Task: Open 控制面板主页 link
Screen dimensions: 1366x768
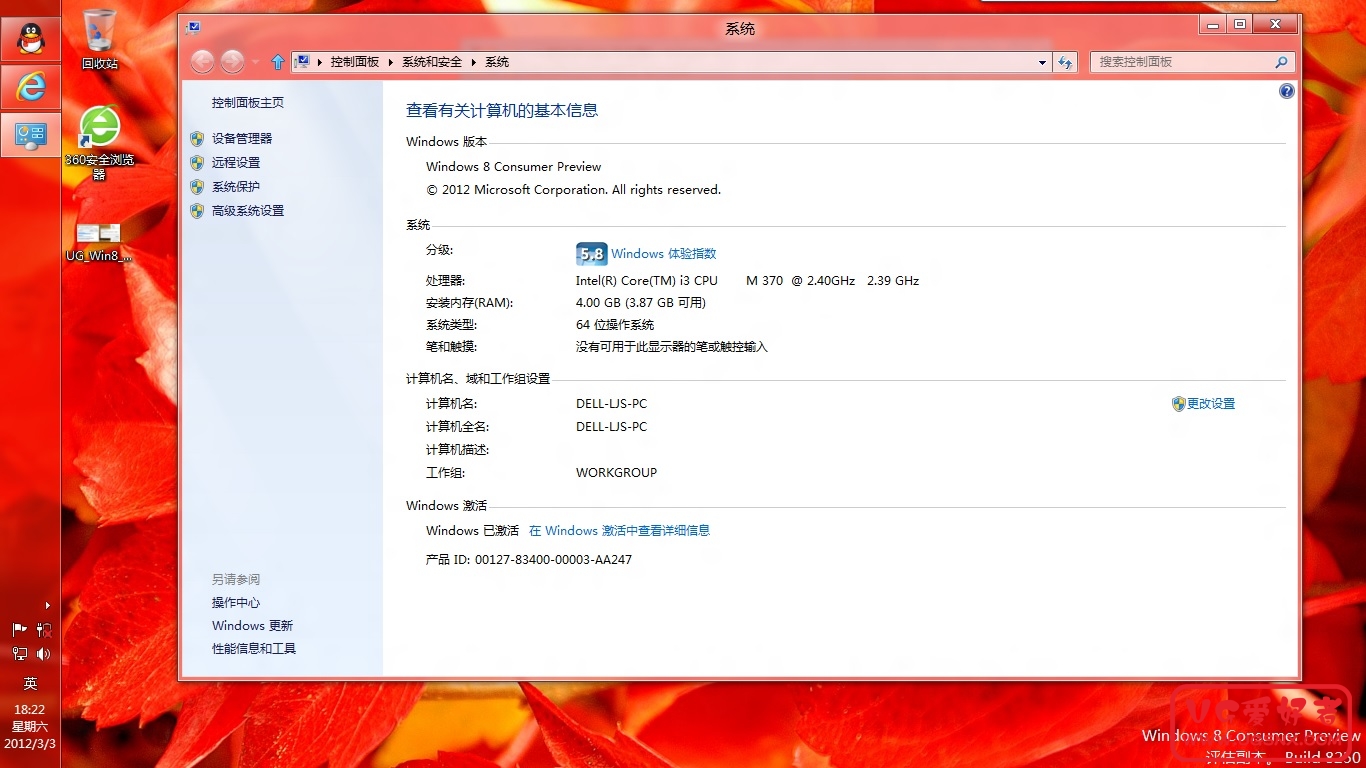Action: coord(248,103)
